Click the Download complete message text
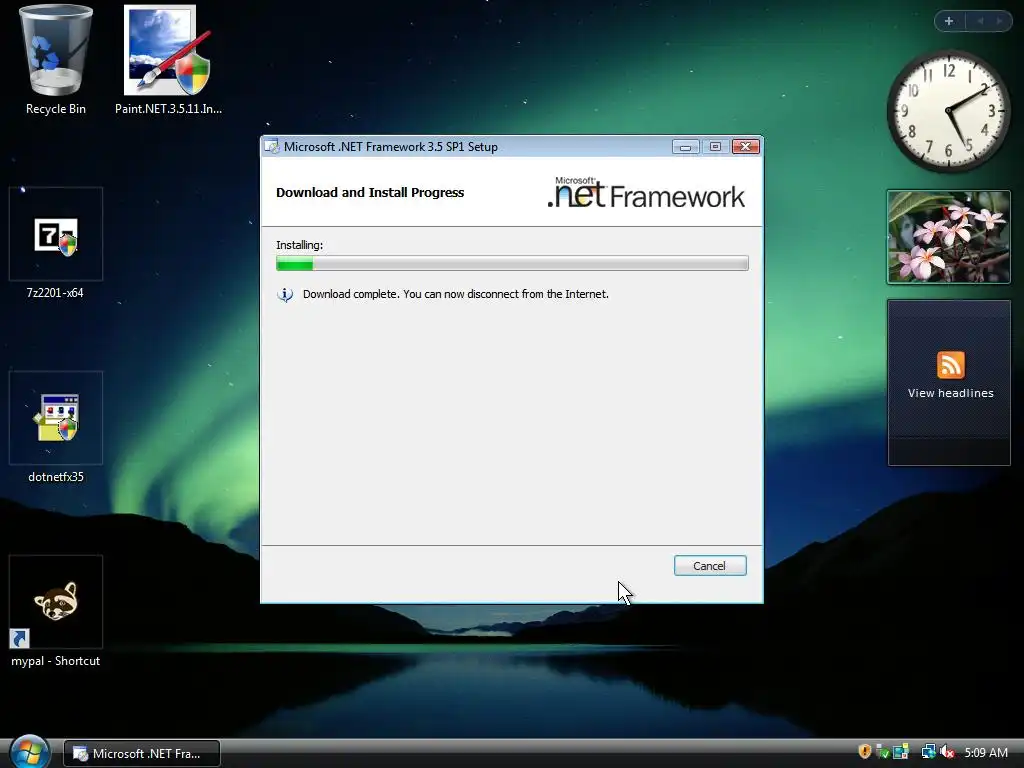 coord(455,295)
